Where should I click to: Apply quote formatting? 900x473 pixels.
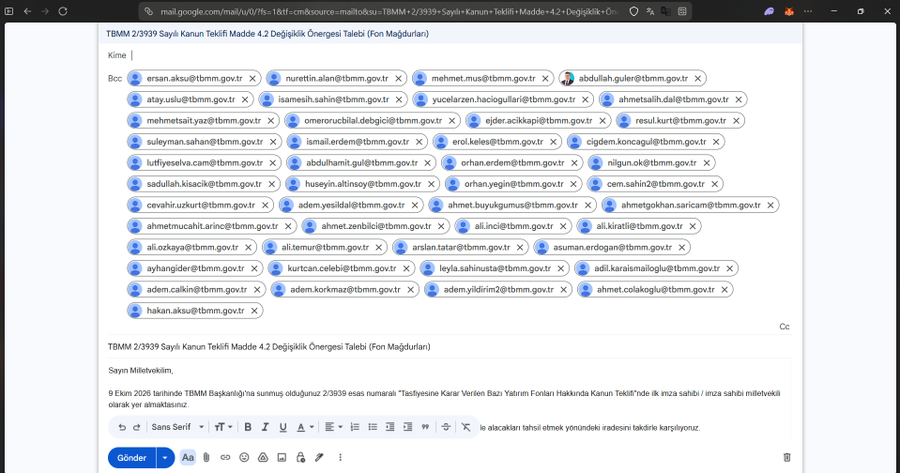pos(425,427)
